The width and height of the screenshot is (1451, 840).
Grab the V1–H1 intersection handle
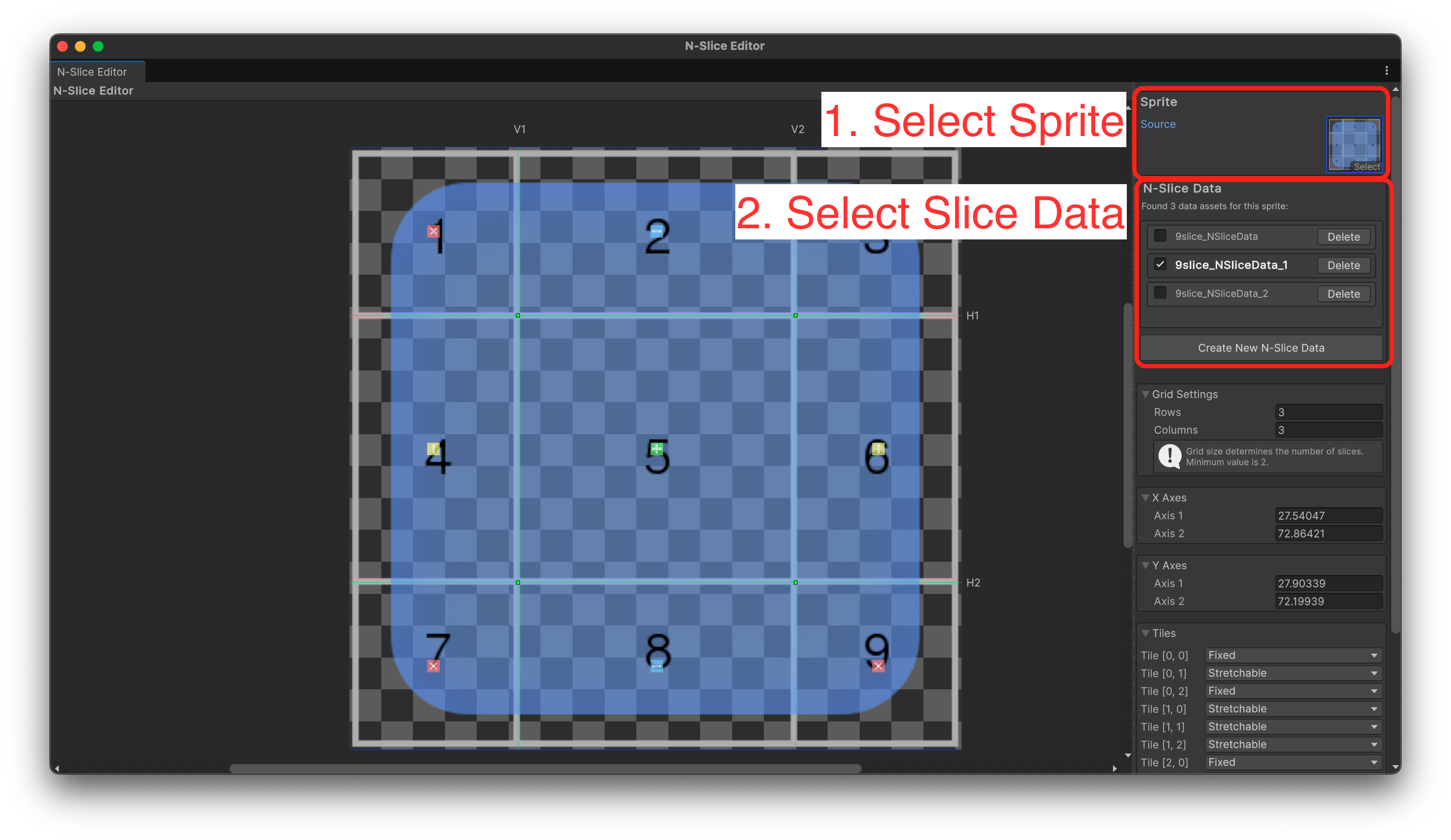[518, 316]
